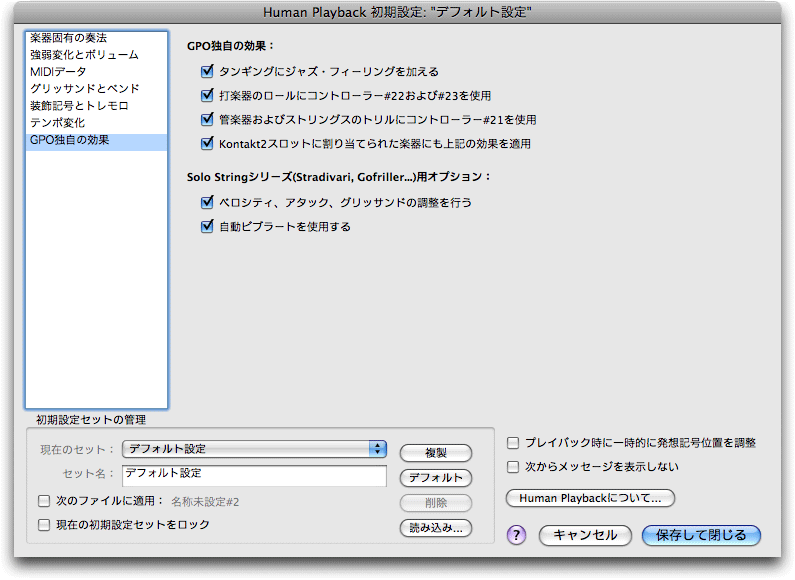Viewport: 795px width, 580px height.
Task: Click the 名称未設定#2 file name text
Action: point(205,502)
